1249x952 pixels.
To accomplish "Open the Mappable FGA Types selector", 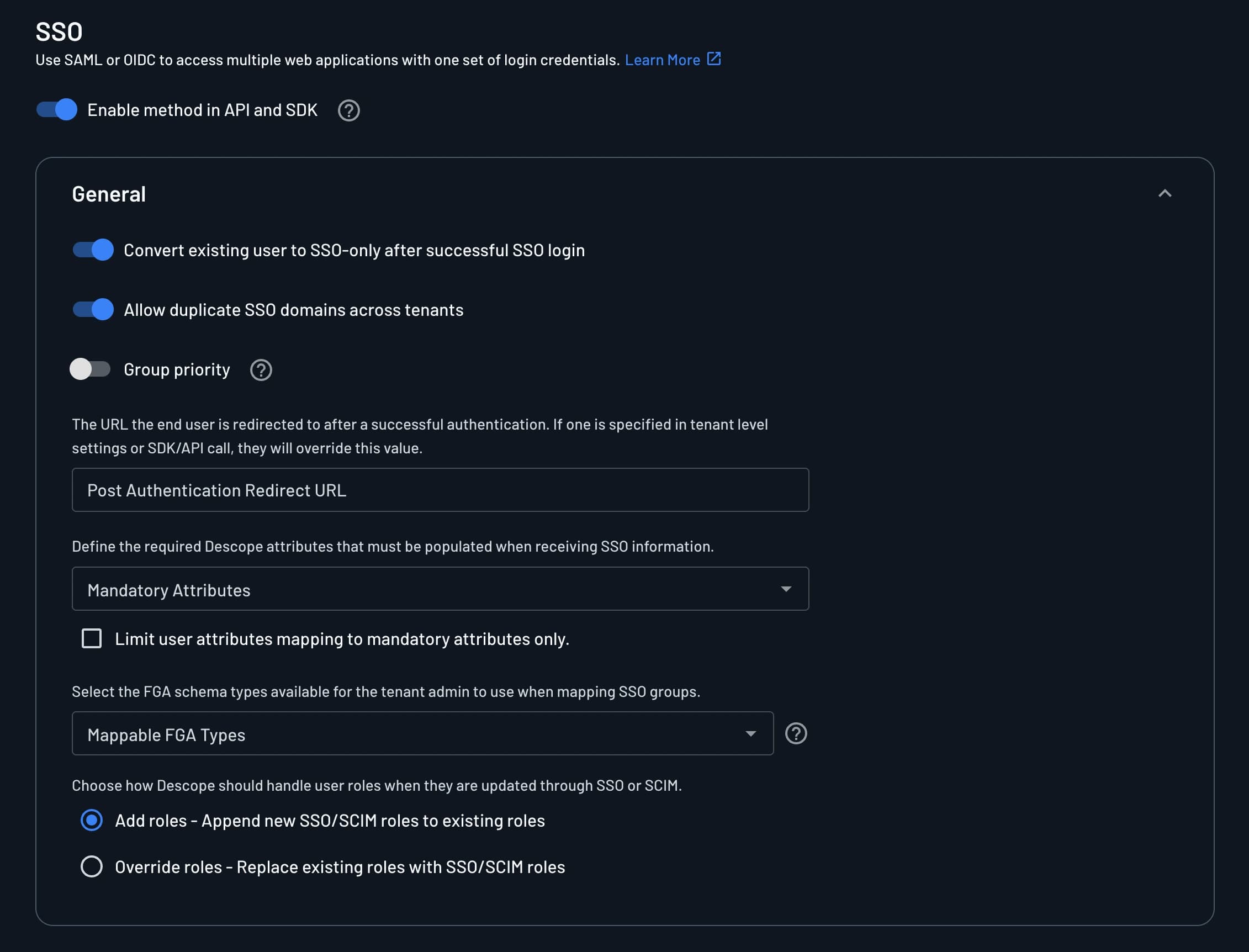I will pos(423,733).
